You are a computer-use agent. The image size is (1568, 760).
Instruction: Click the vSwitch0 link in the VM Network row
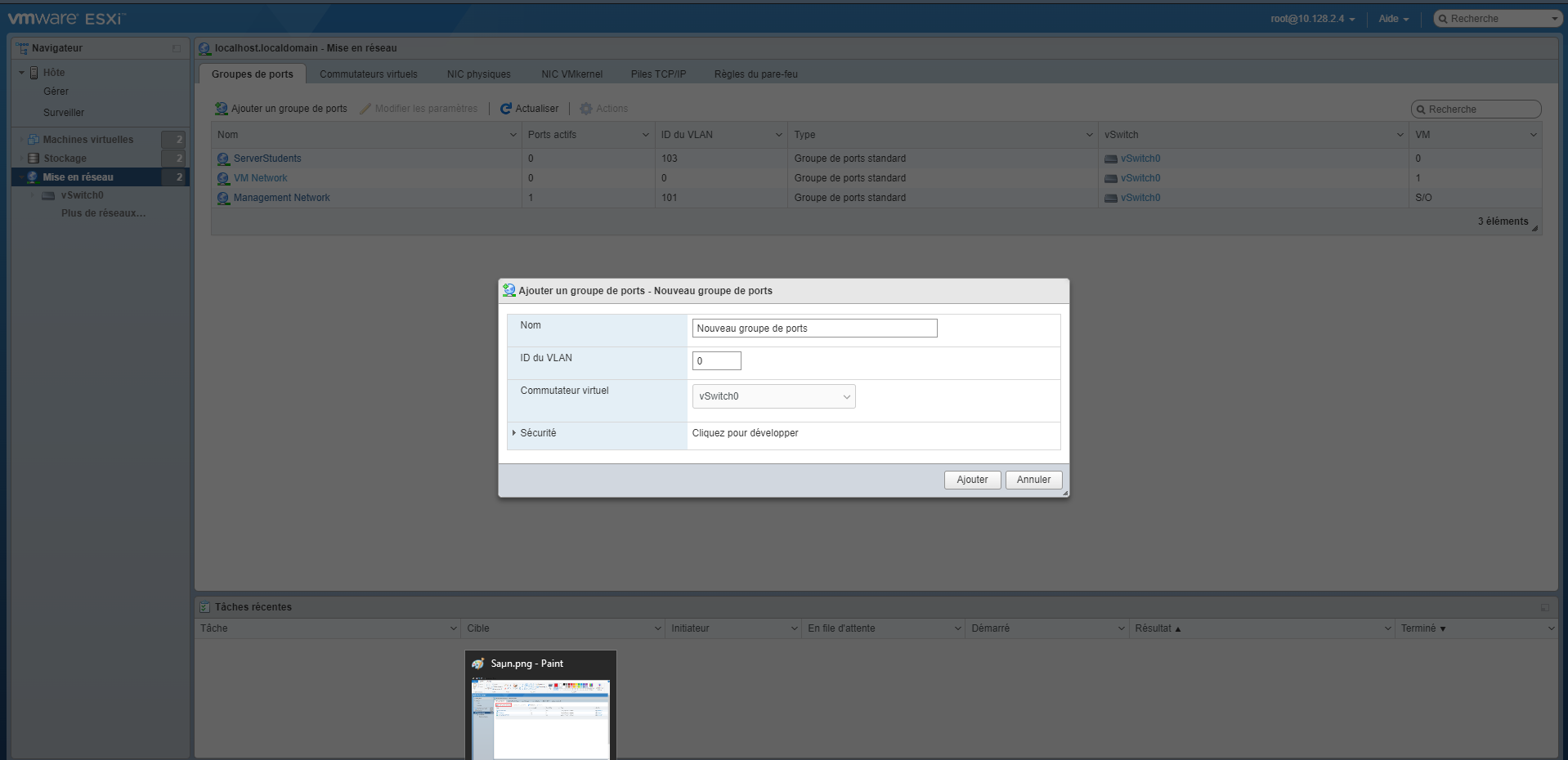pos(1140,178)
